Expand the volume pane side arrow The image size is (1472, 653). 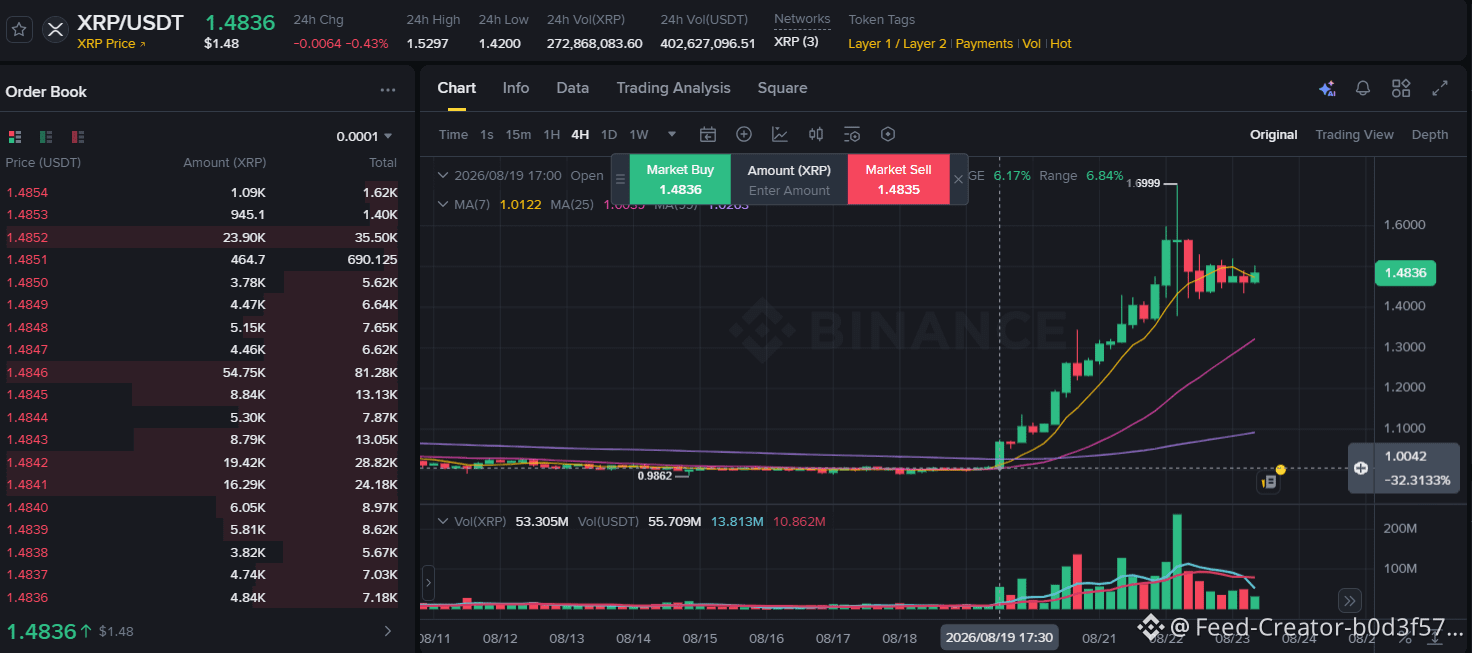(428, 582)
